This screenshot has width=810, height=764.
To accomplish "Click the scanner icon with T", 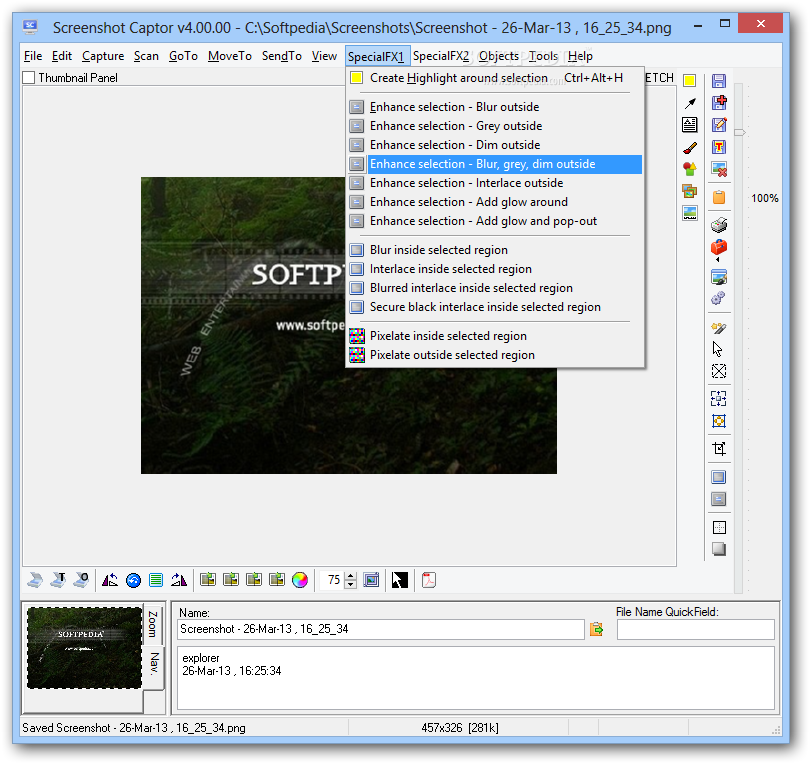I will [x=58, y=580].
